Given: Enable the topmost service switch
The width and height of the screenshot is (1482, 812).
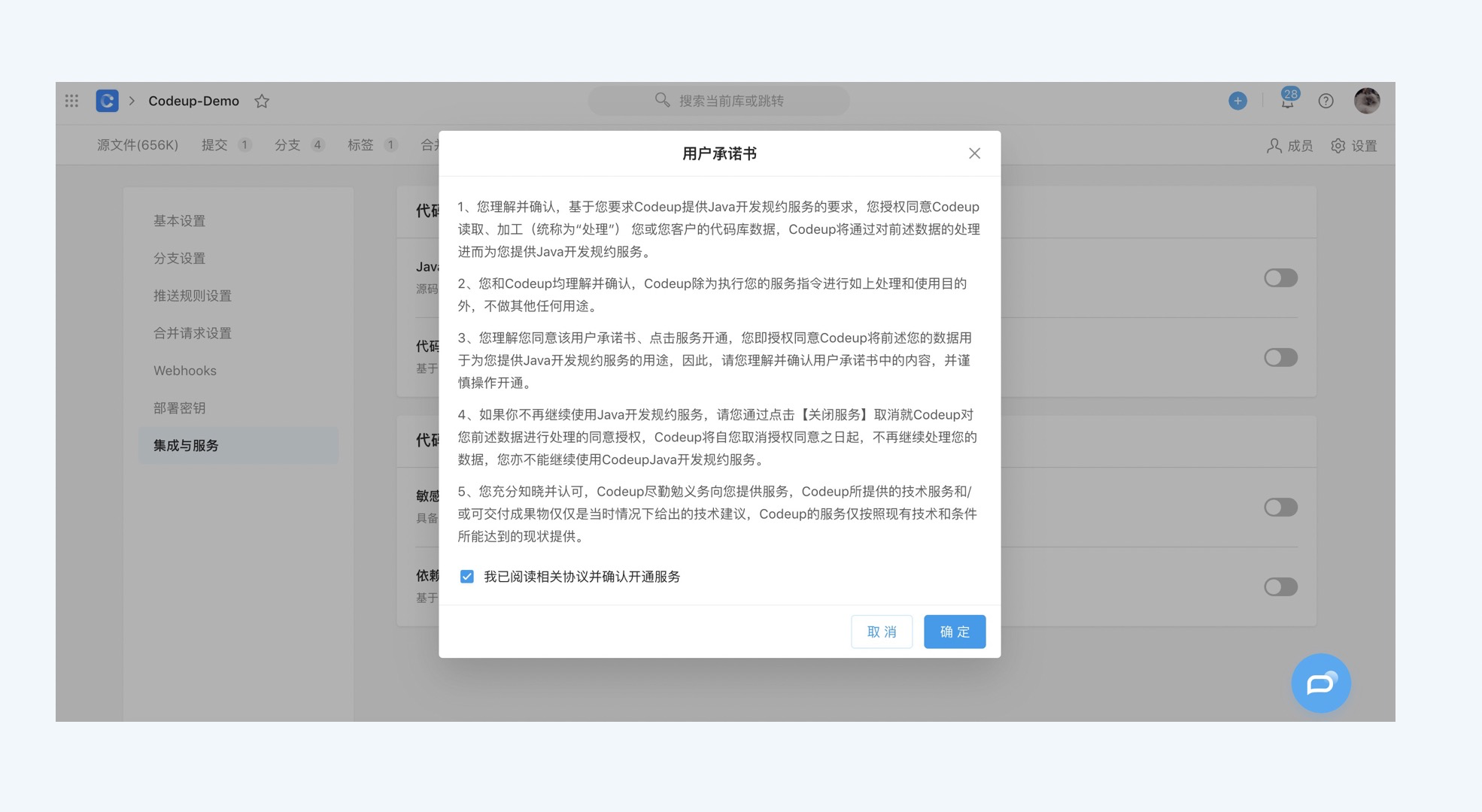Looking at the screenshot, I should [x=1281, y=277].
